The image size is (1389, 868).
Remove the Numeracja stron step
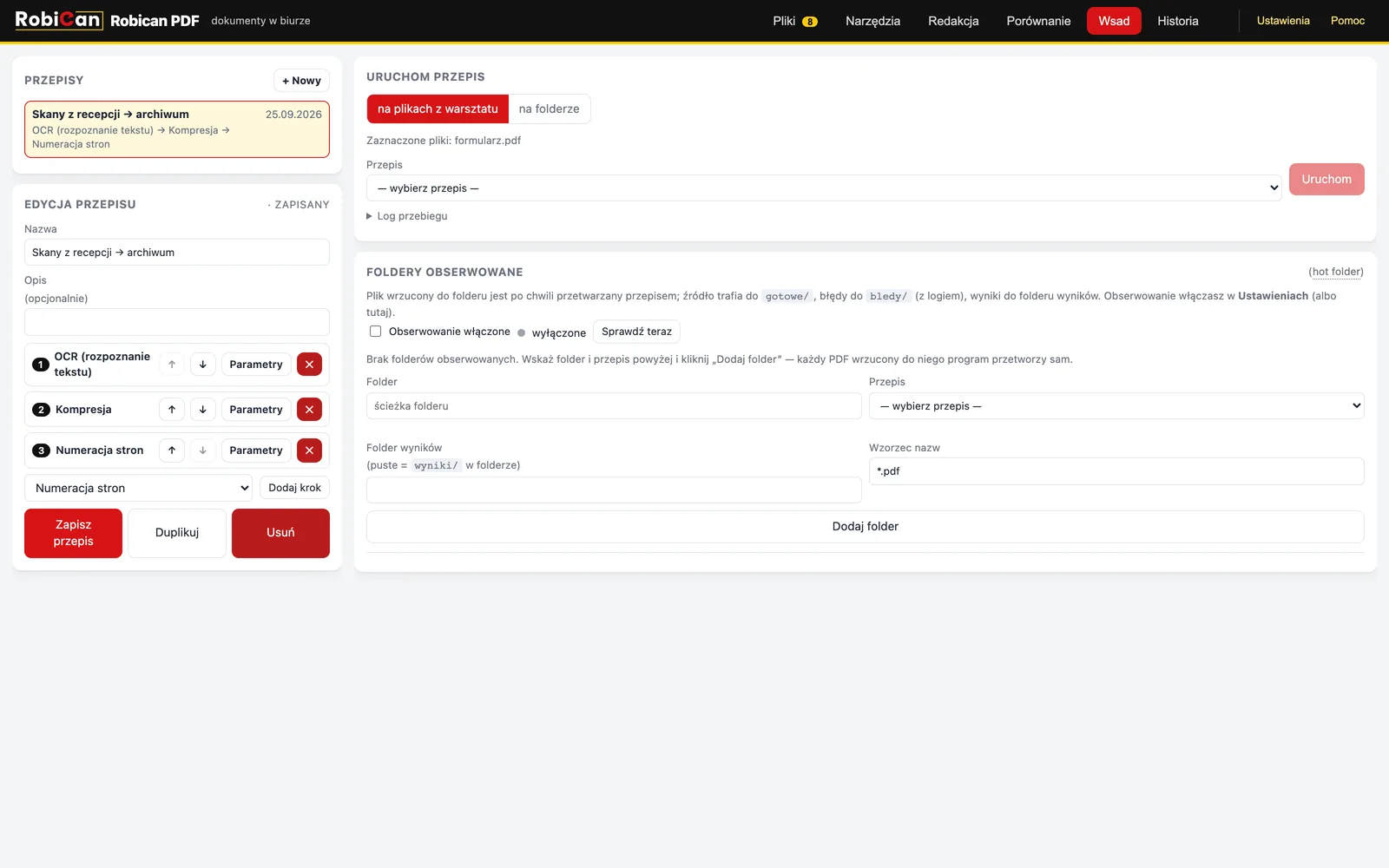click(309, 450)
